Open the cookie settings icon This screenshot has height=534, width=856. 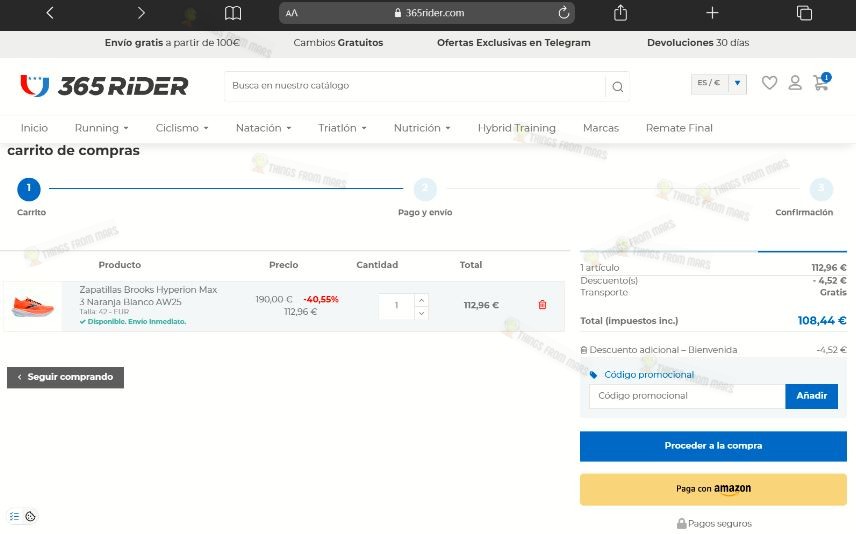click(31, 517)
